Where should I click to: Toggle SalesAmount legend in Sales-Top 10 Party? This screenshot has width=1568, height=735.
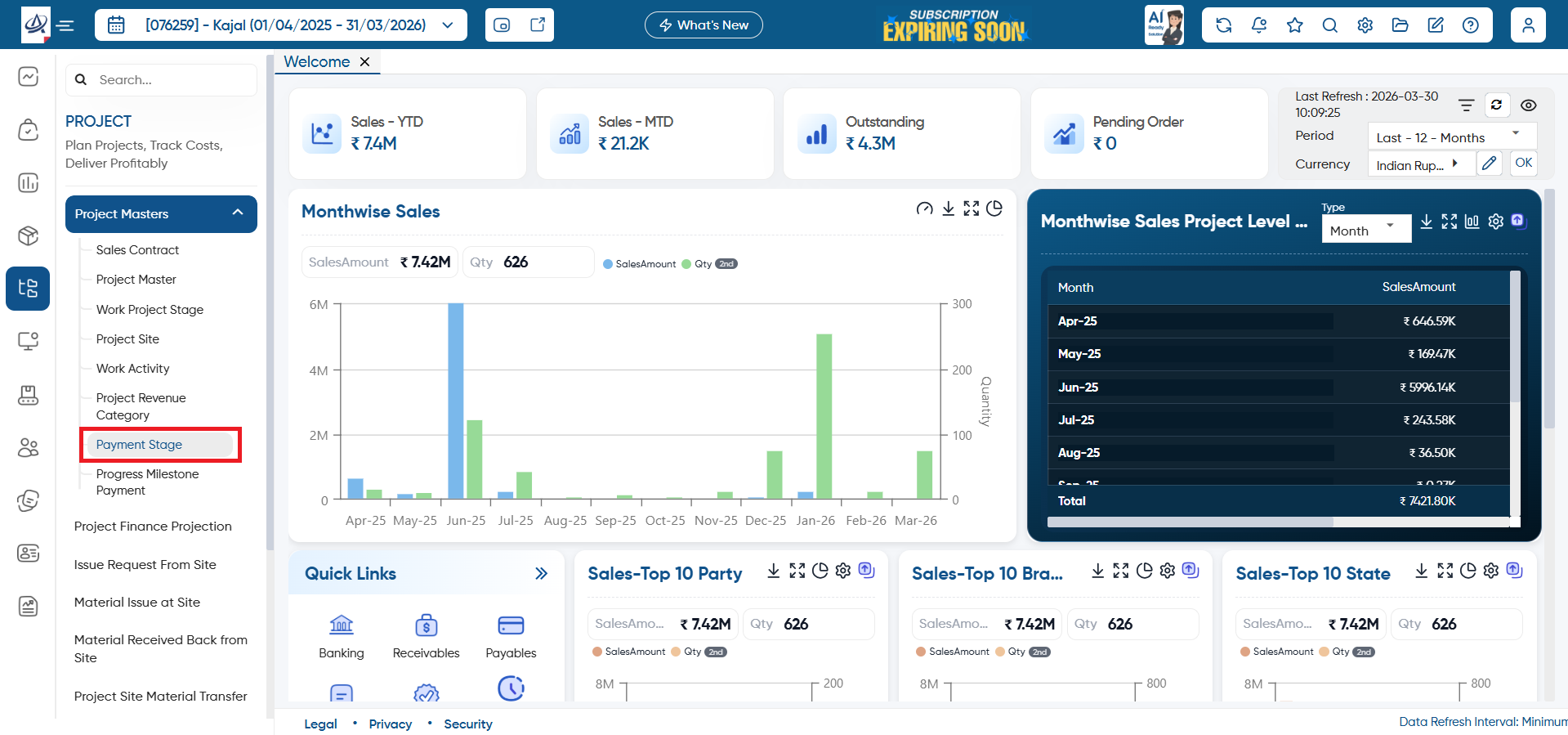(x=629, y=652)
